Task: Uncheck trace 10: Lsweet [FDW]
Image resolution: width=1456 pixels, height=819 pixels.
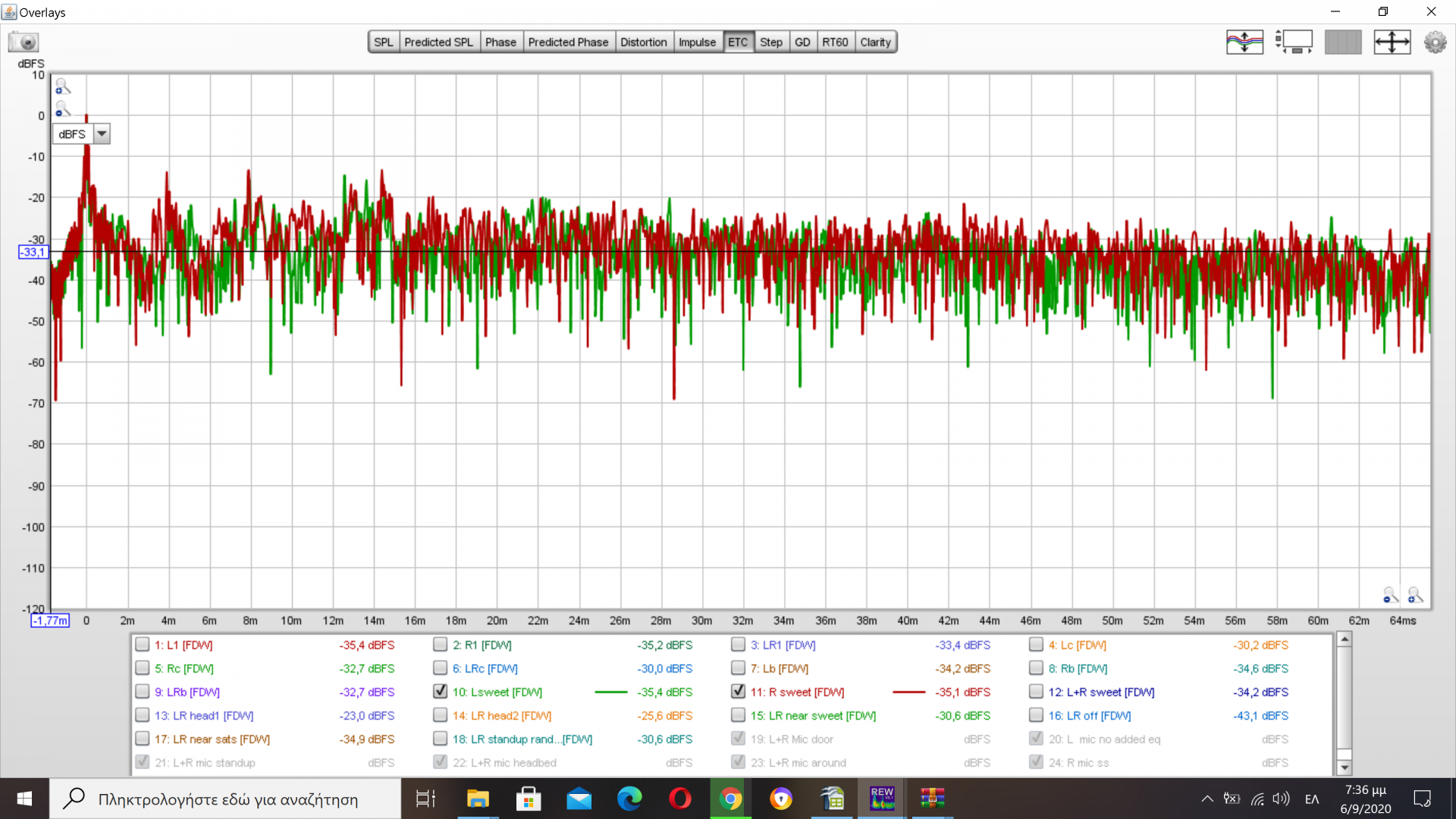Action: pyautogui.click(x=440, y=692)
